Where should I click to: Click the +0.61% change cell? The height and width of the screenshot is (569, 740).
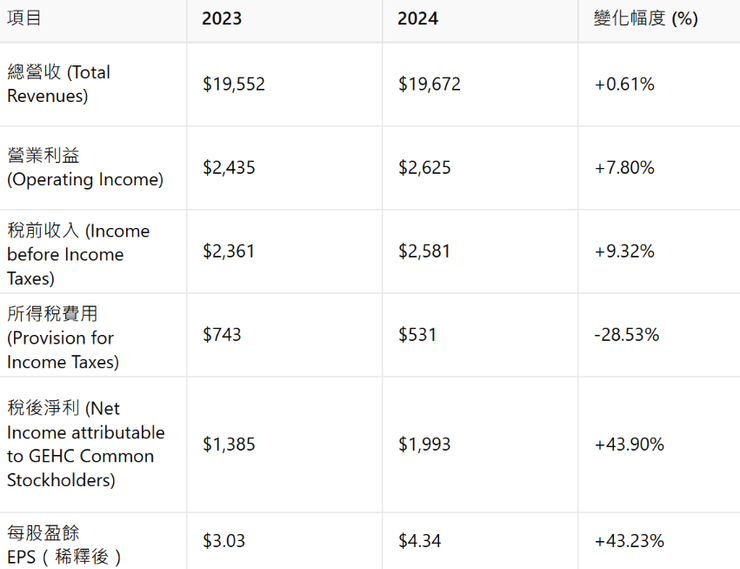[624, 84]
